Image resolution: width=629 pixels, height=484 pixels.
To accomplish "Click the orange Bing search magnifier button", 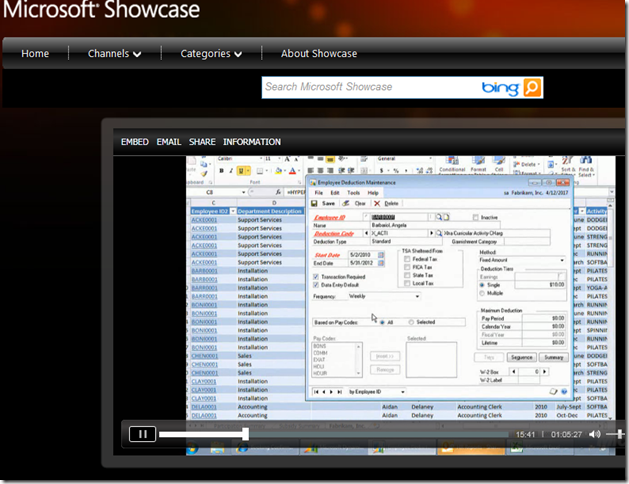I will (x=533, y=87).
